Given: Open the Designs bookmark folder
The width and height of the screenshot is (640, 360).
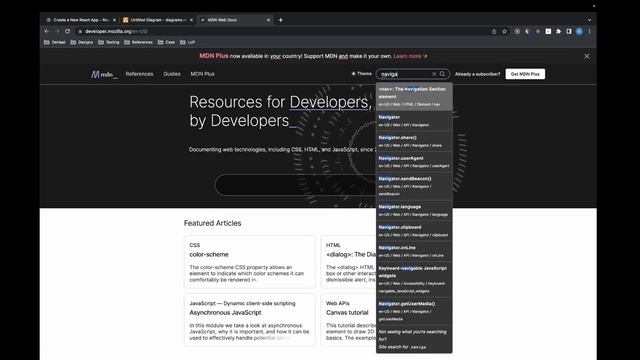Looking at the screenshot, I should [82, 42].
